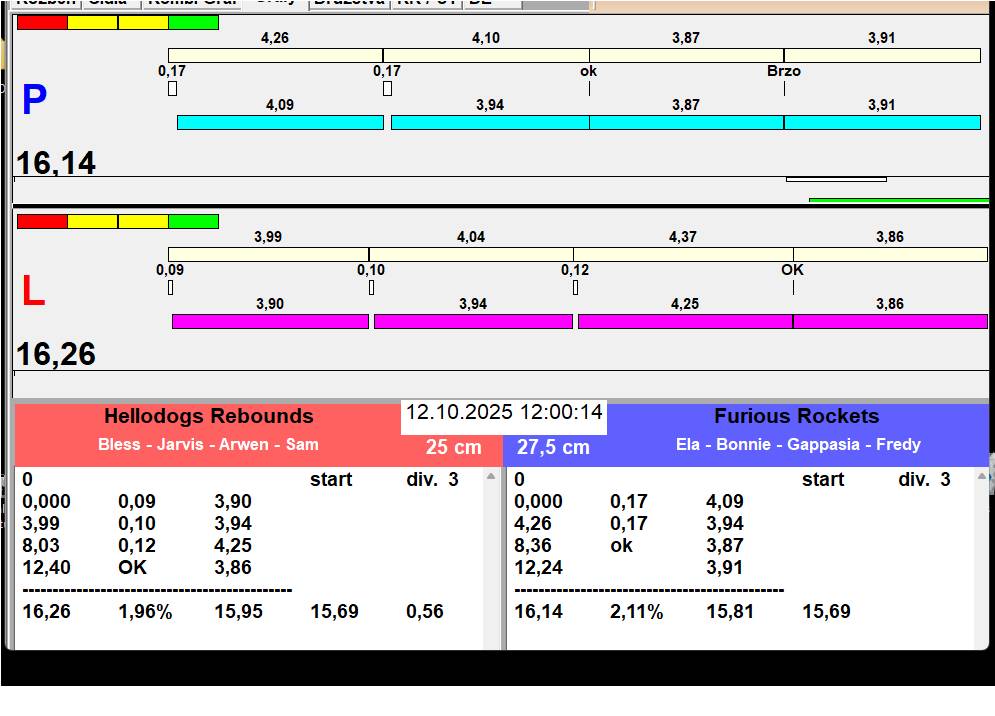Select the cyan 3,87 bar segment
The height and width of the screenshot is (716, 995).
[x=687, y=123]
